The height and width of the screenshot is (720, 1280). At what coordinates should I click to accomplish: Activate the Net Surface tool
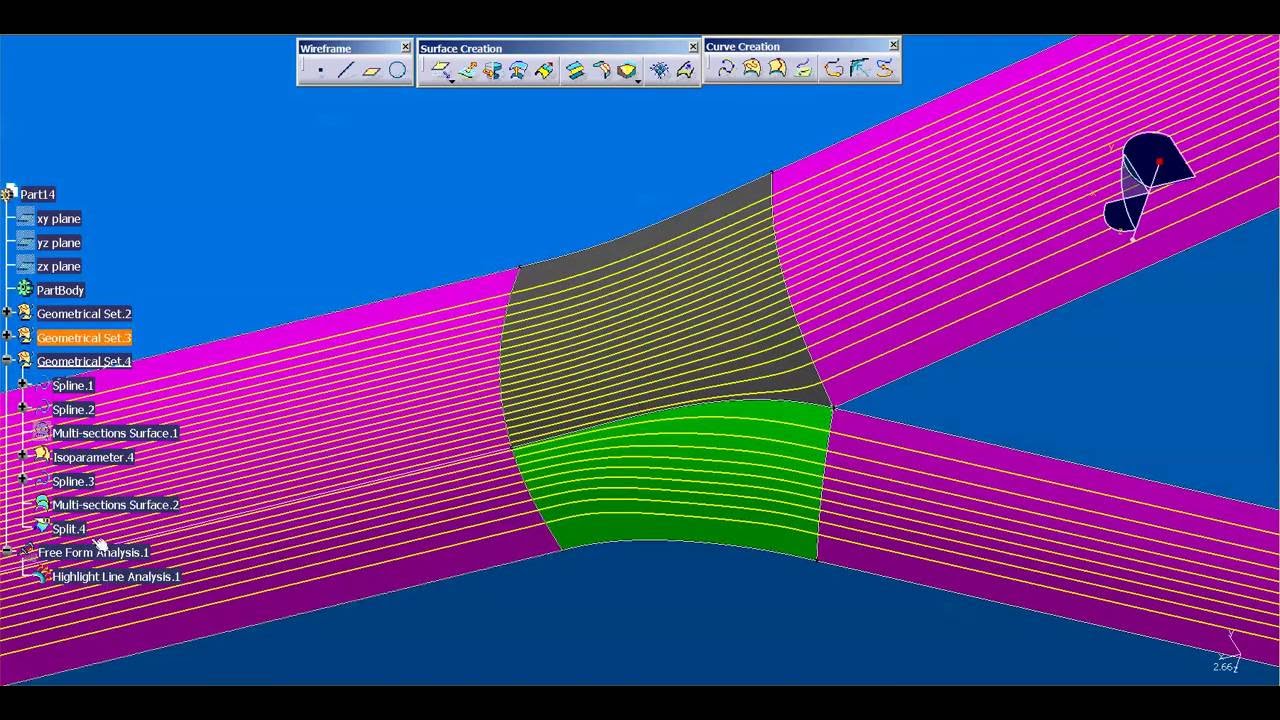tap(659, 70)
